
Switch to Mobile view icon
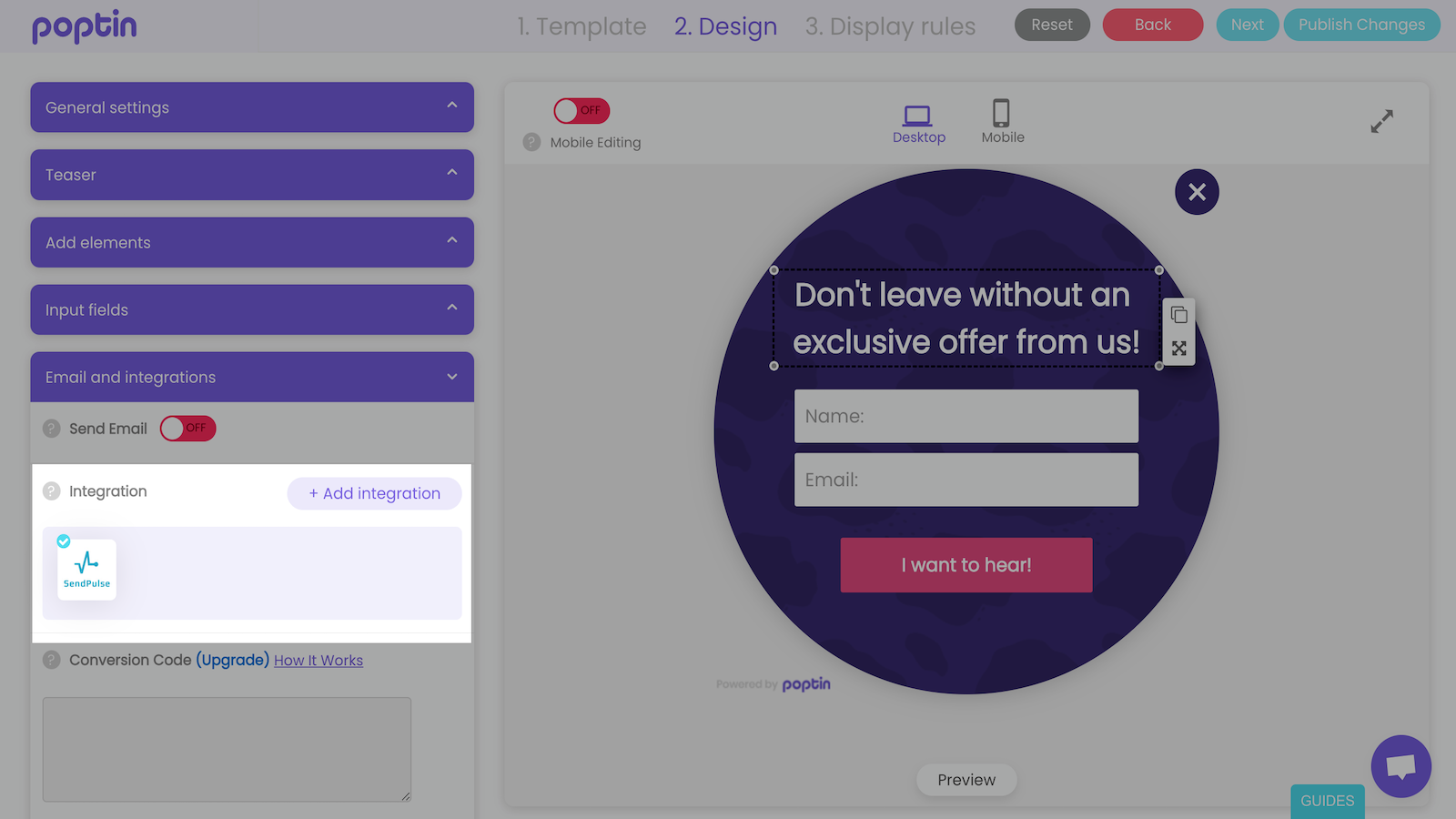(x=1001, y=115)
